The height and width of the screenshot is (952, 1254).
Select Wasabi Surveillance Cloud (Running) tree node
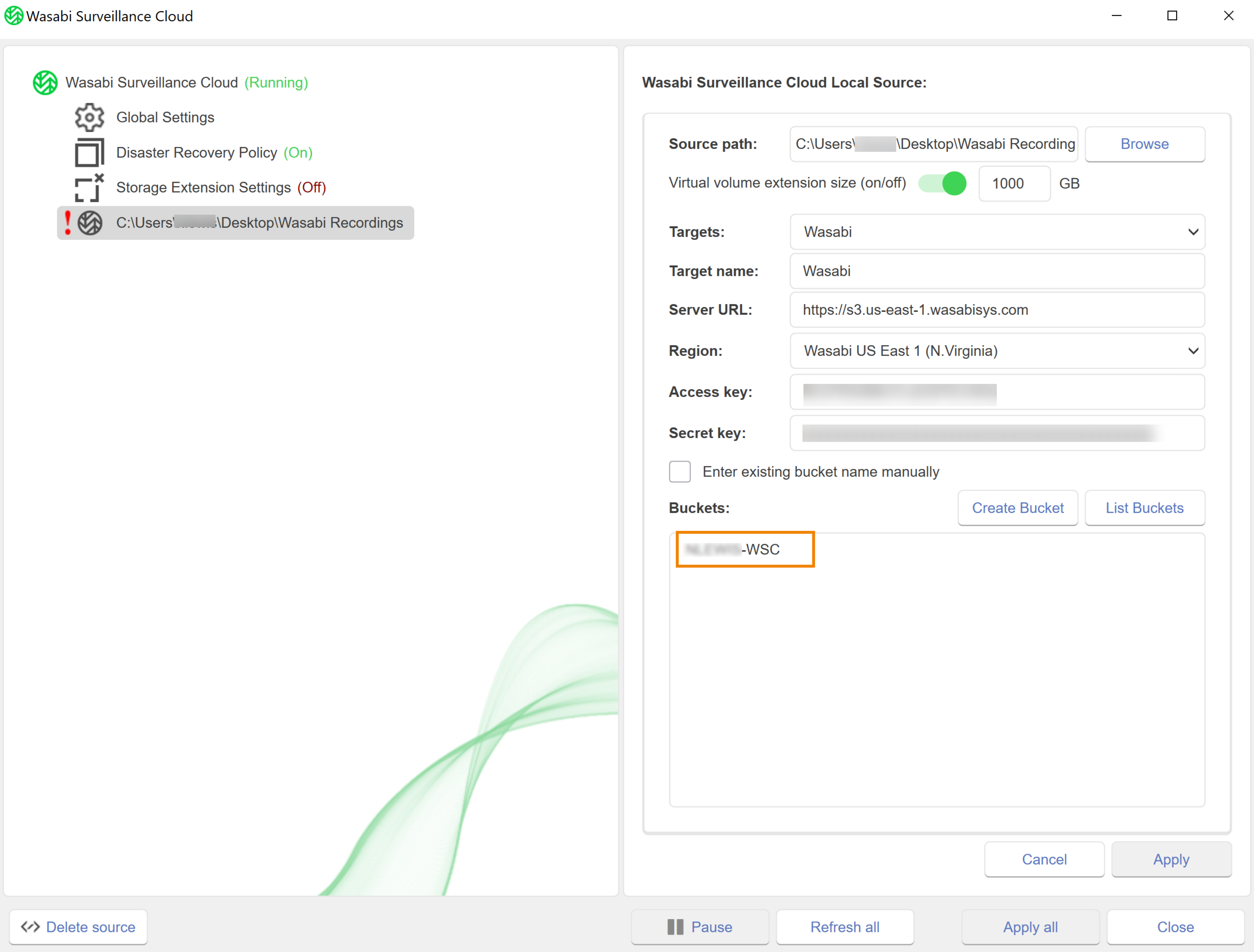tap(186, 83)
